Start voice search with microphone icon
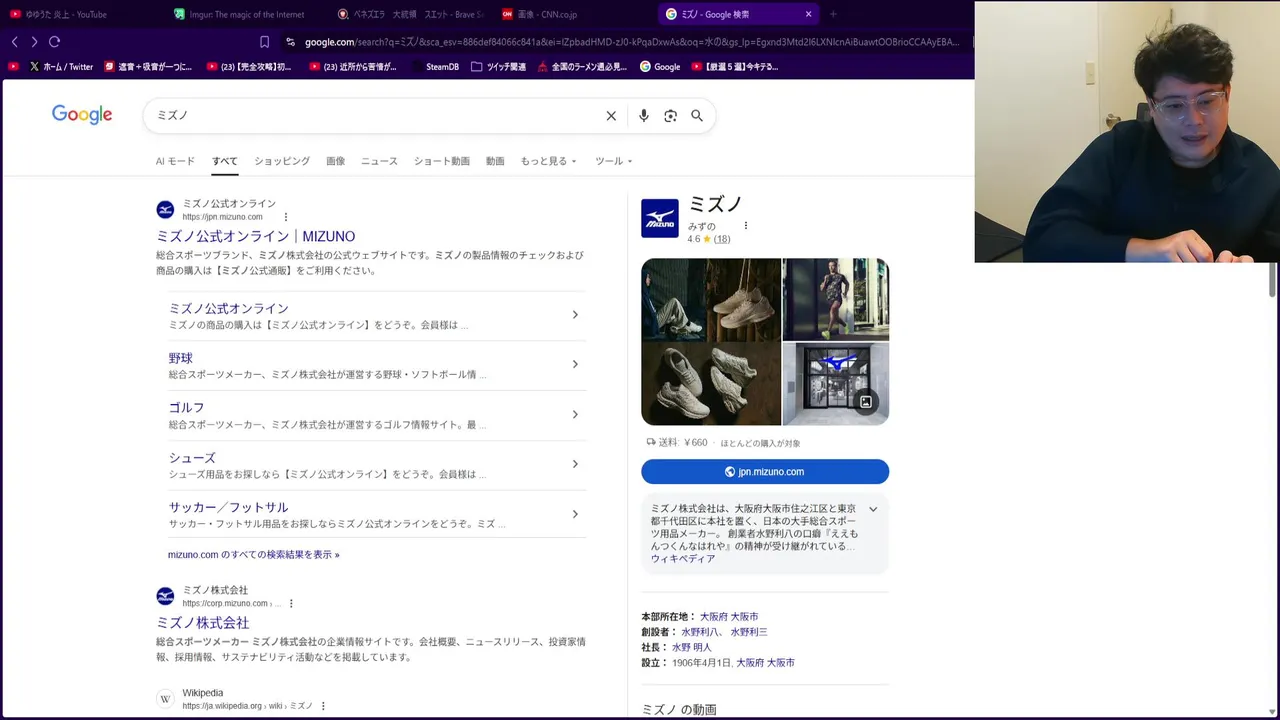1280x720 pixels. click(644, 116)
